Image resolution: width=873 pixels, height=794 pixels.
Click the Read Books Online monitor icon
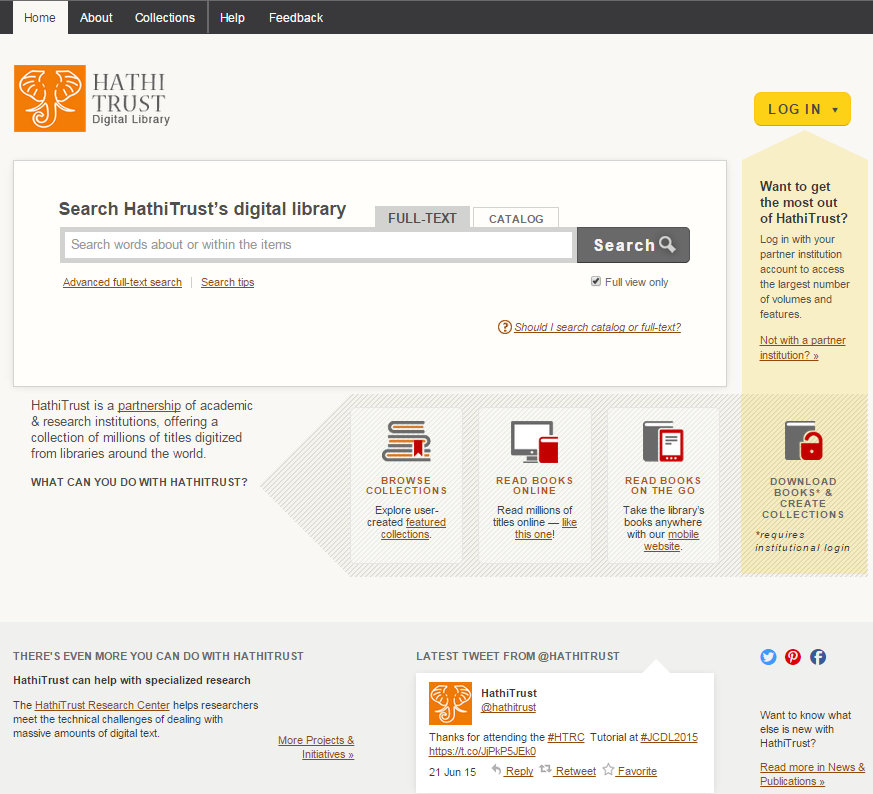(534, 442)
